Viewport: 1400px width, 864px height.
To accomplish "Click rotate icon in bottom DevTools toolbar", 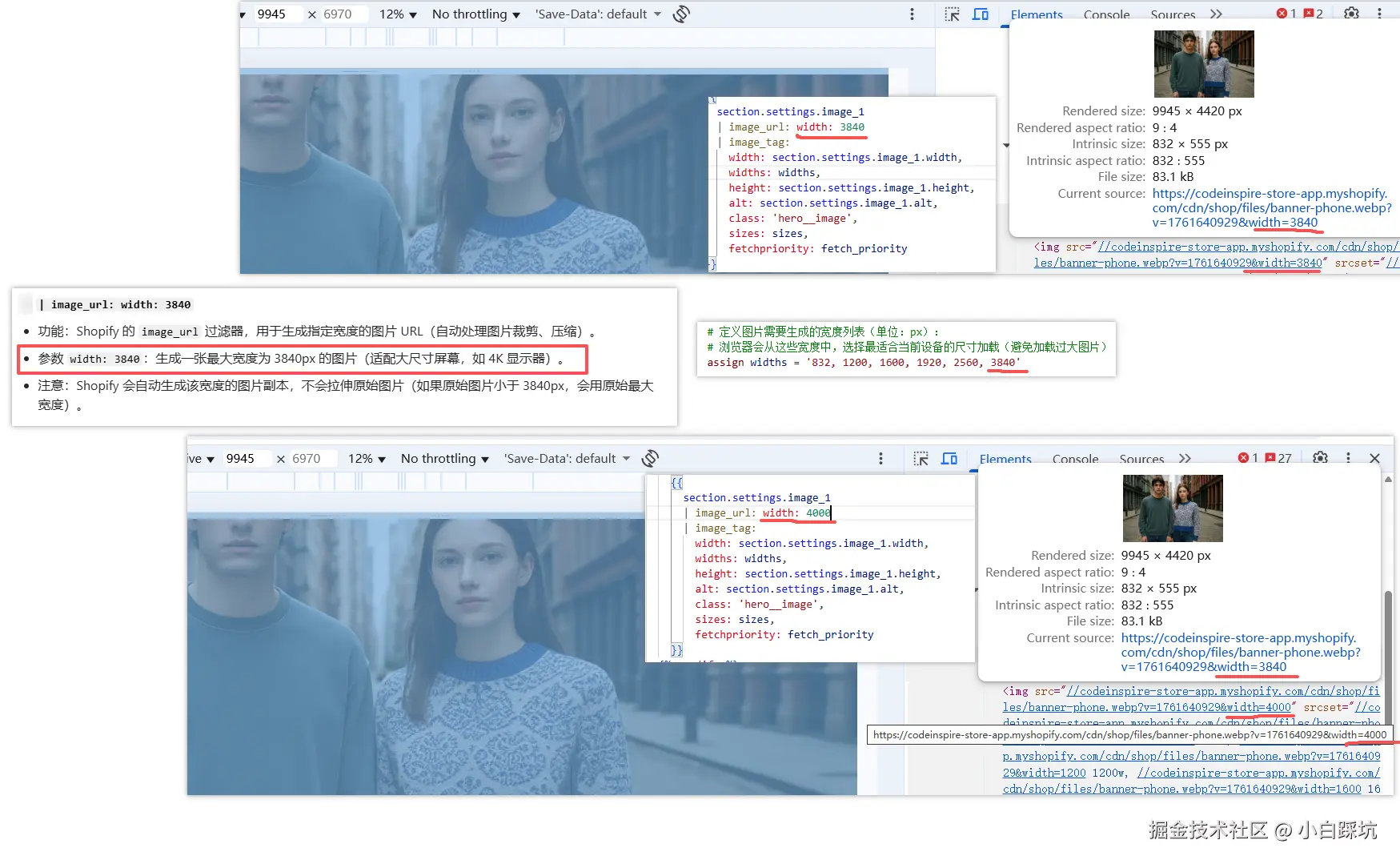I will click(x=650, y=458).
